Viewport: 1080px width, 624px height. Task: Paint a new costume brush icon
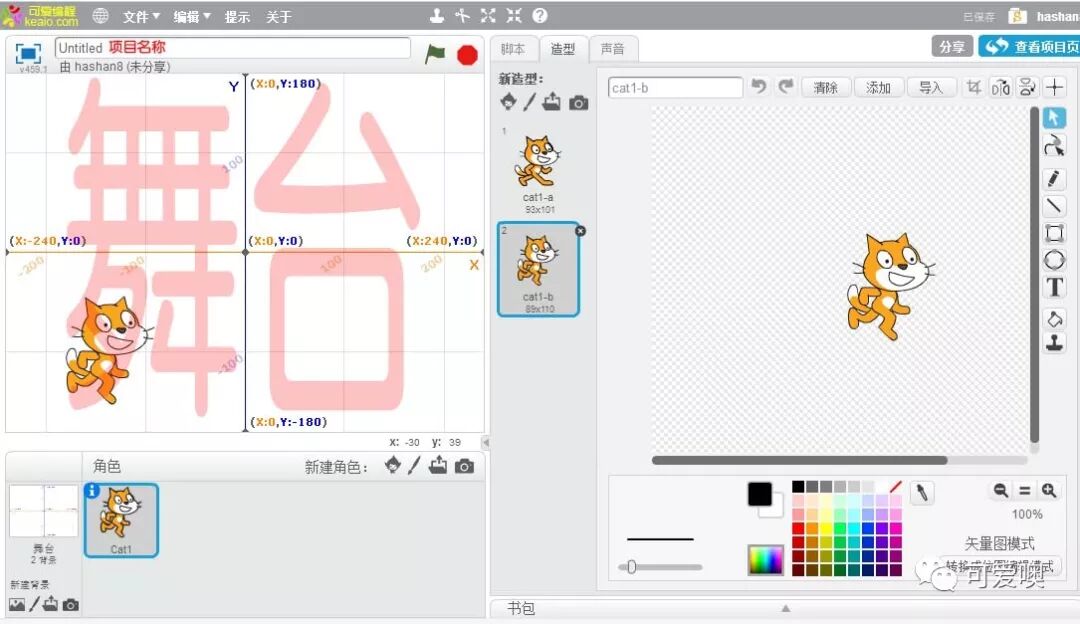[x=530, y=103]
